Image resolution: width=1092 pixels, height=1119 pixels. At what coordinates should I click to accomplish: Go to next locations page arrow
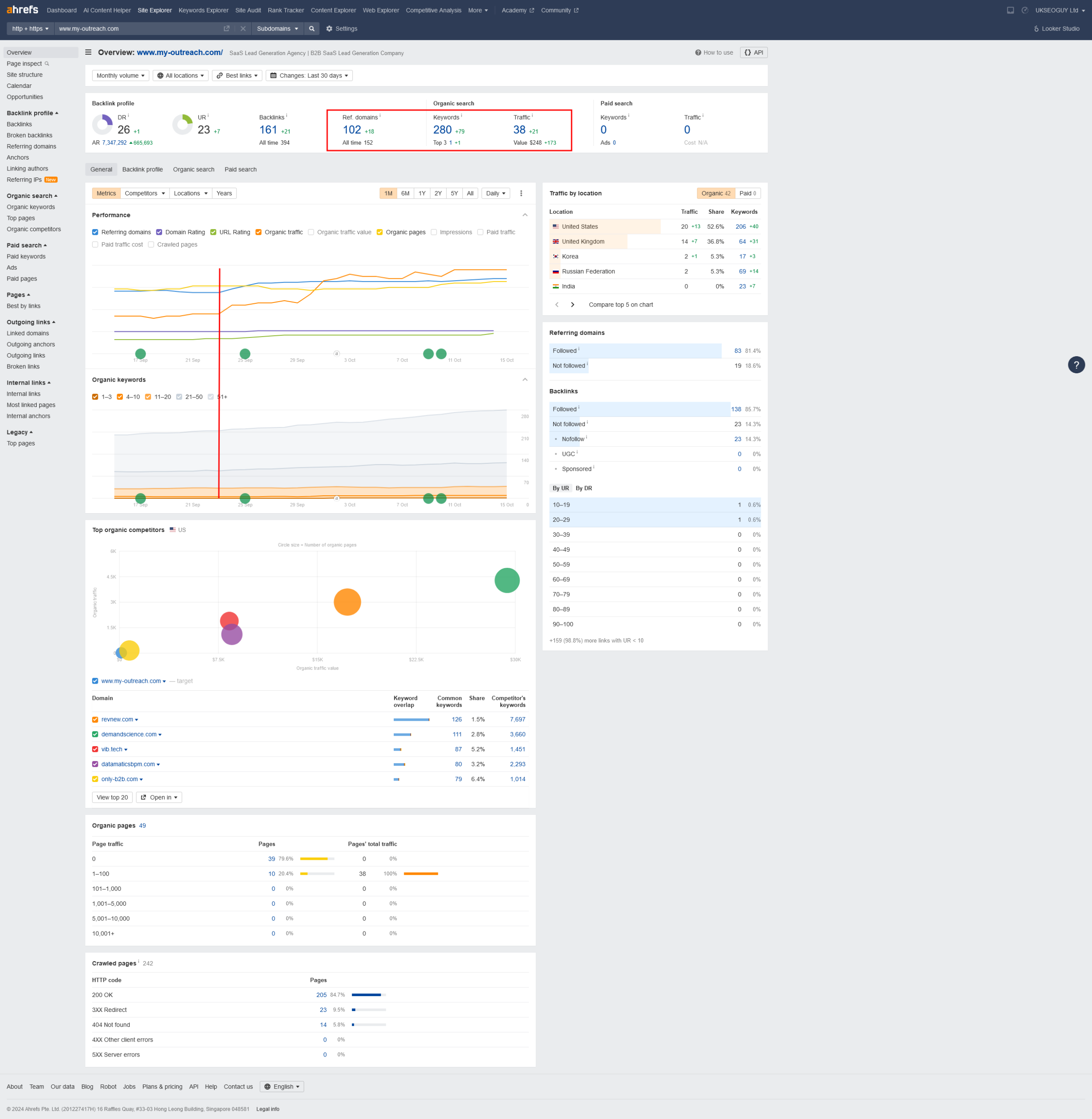pos(572,305)
